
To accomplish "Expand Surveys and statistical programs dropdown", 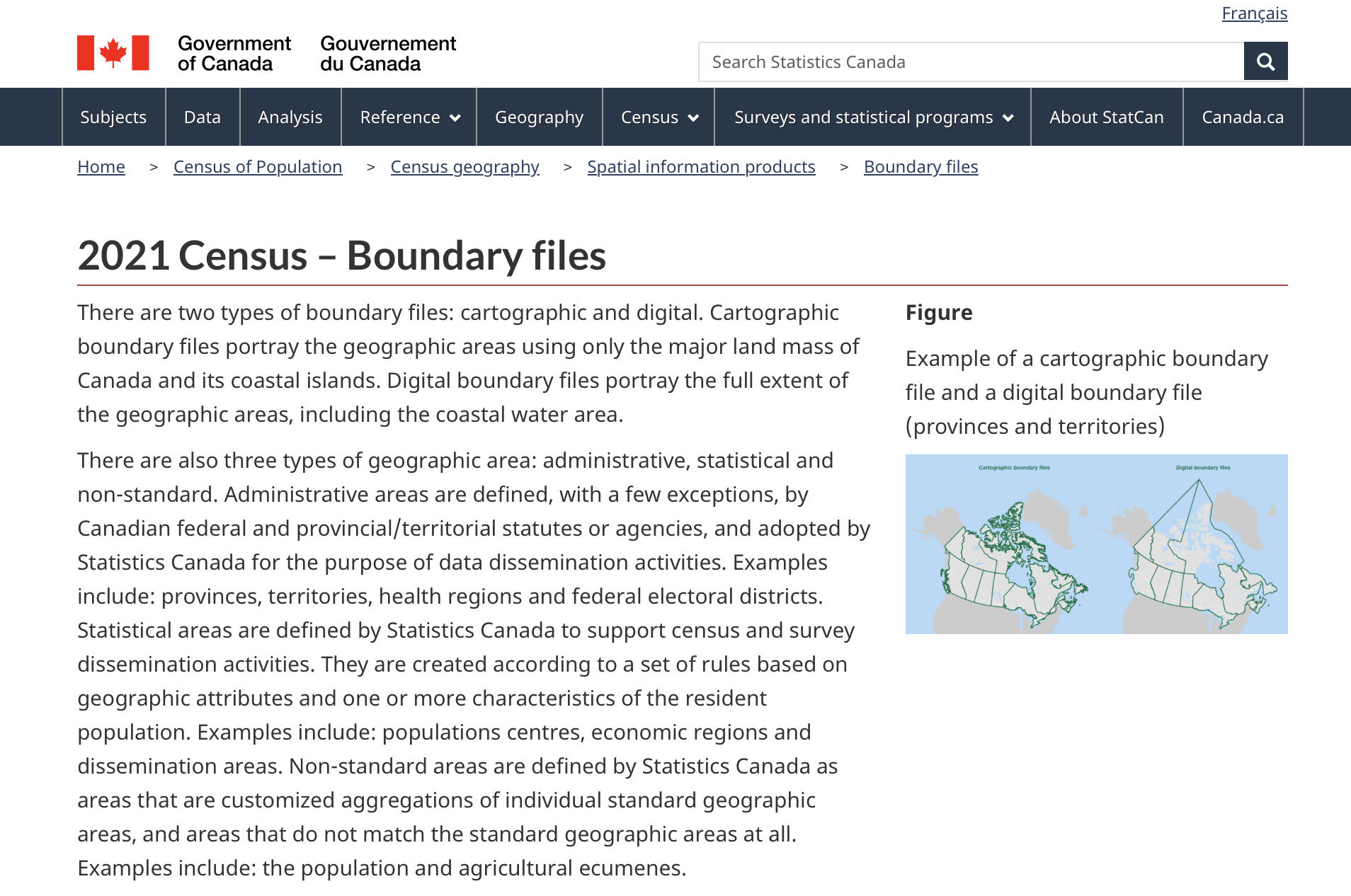I will point(873,117).
